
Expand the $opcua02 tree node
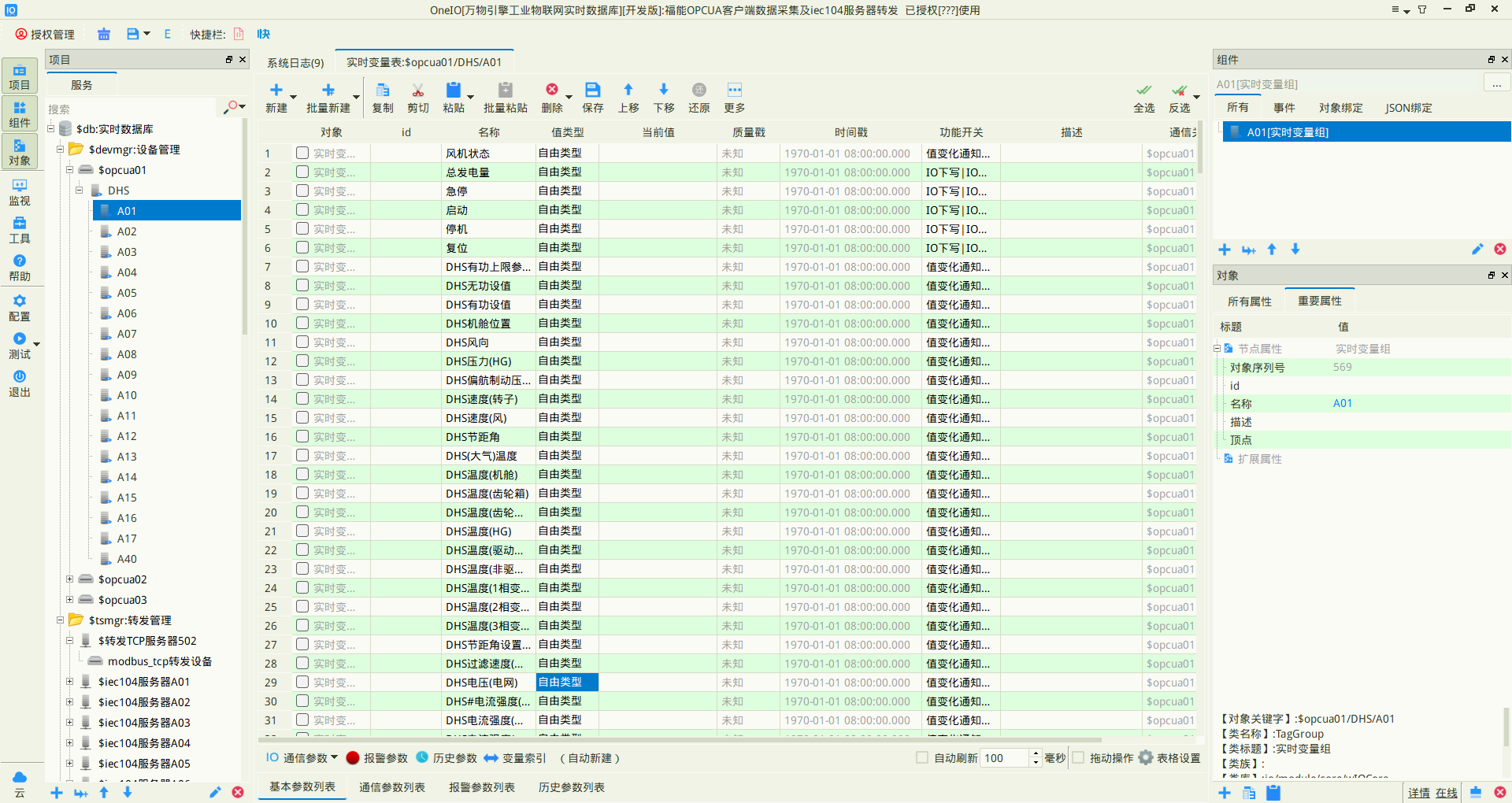point(69,579)
